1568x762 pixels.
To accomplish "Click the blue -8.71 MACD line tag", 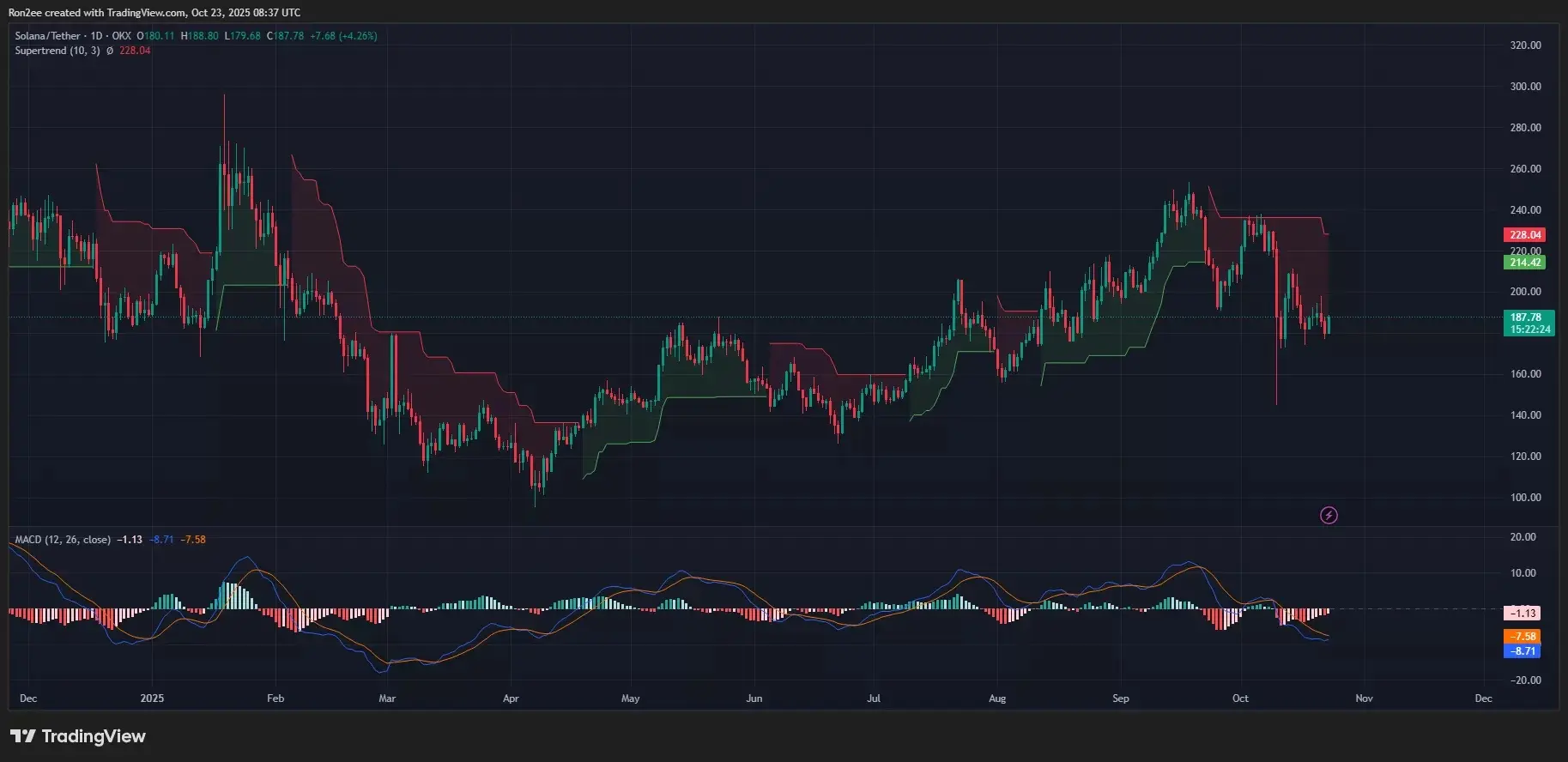I will click(1523, 651).
